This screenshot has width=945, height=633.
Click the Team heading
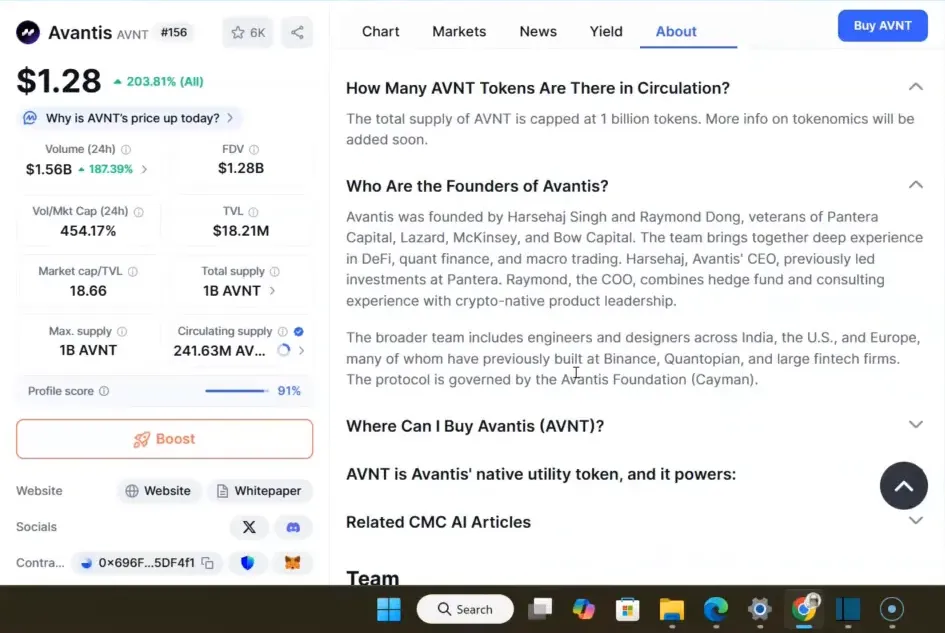(x=372, y=578)
